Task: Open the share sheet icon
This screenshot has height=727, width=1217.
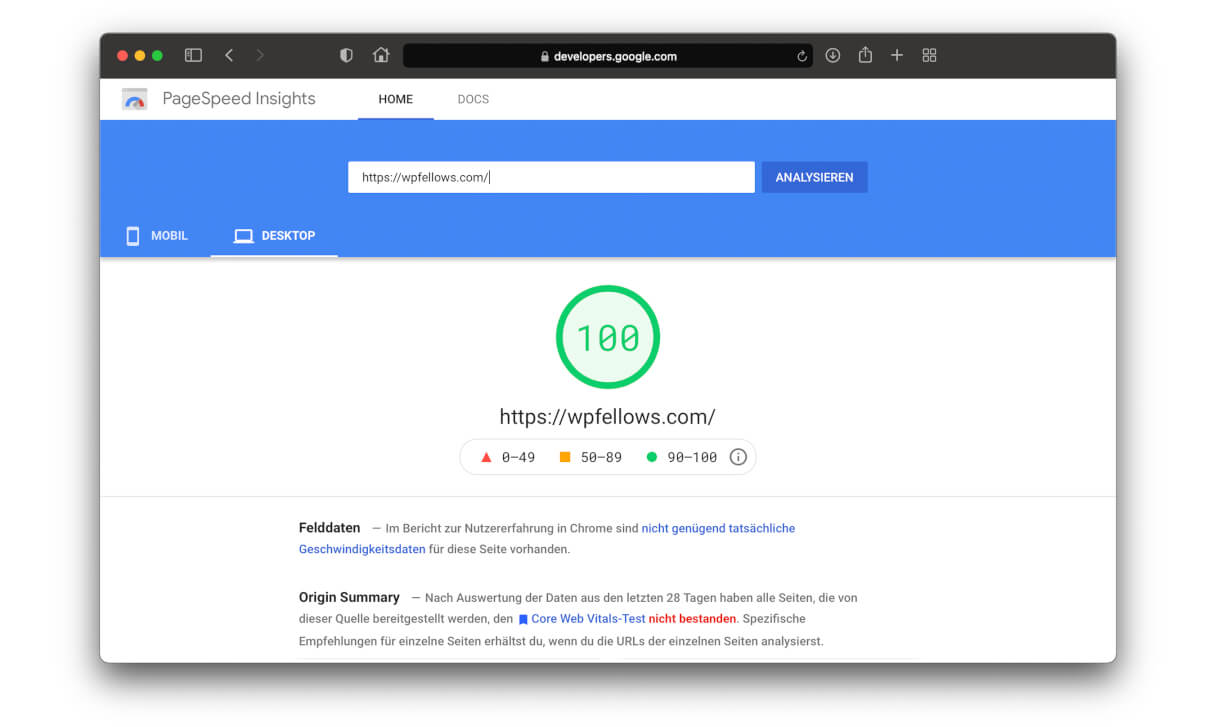Action: tap(865, 55)
